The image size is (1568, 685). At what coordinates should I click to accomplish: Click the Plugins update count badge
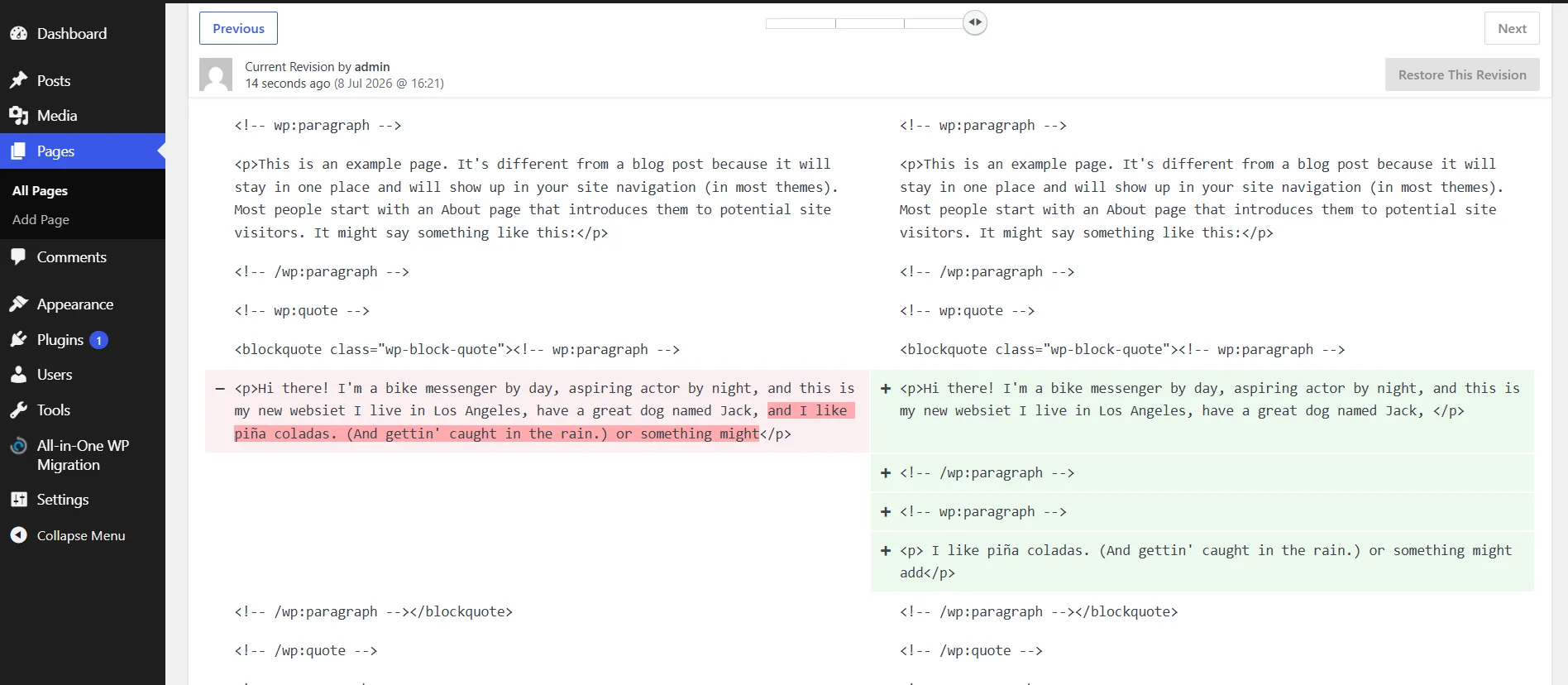tap(98, 340)
